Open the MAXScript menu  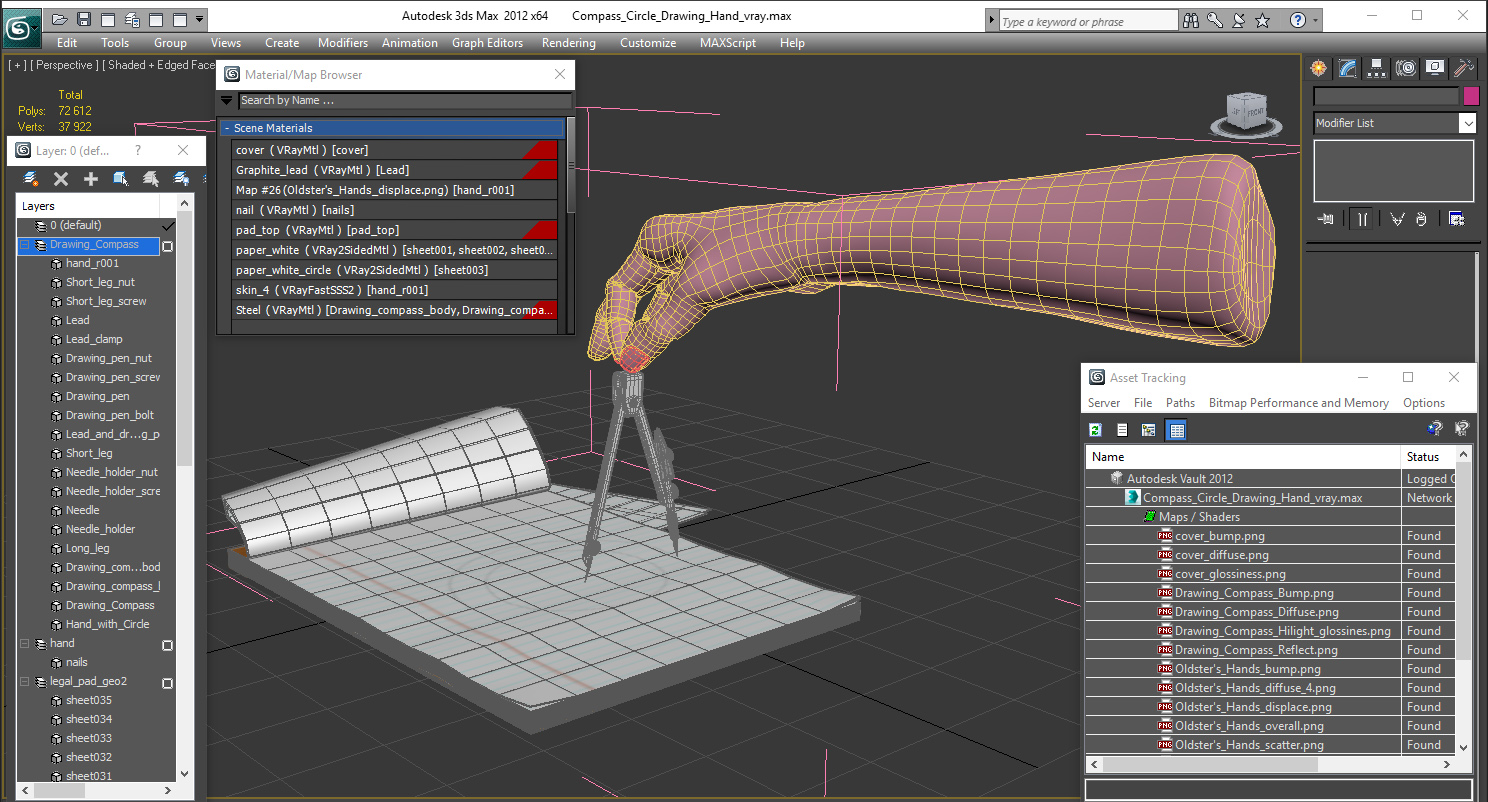[729, 43]
